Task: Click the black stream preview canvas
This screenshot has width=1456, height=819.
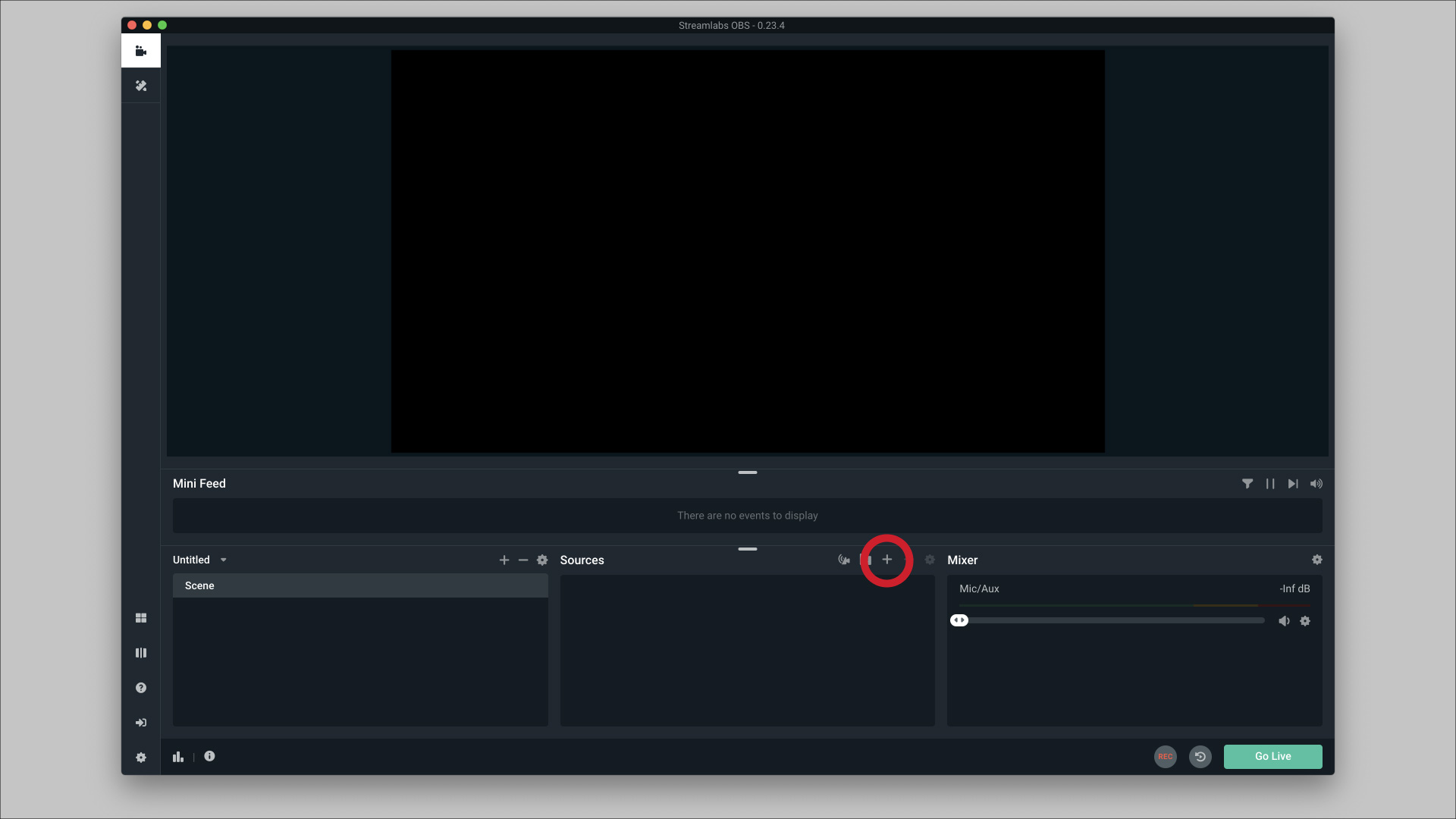Action: click(x=748, y=252)
